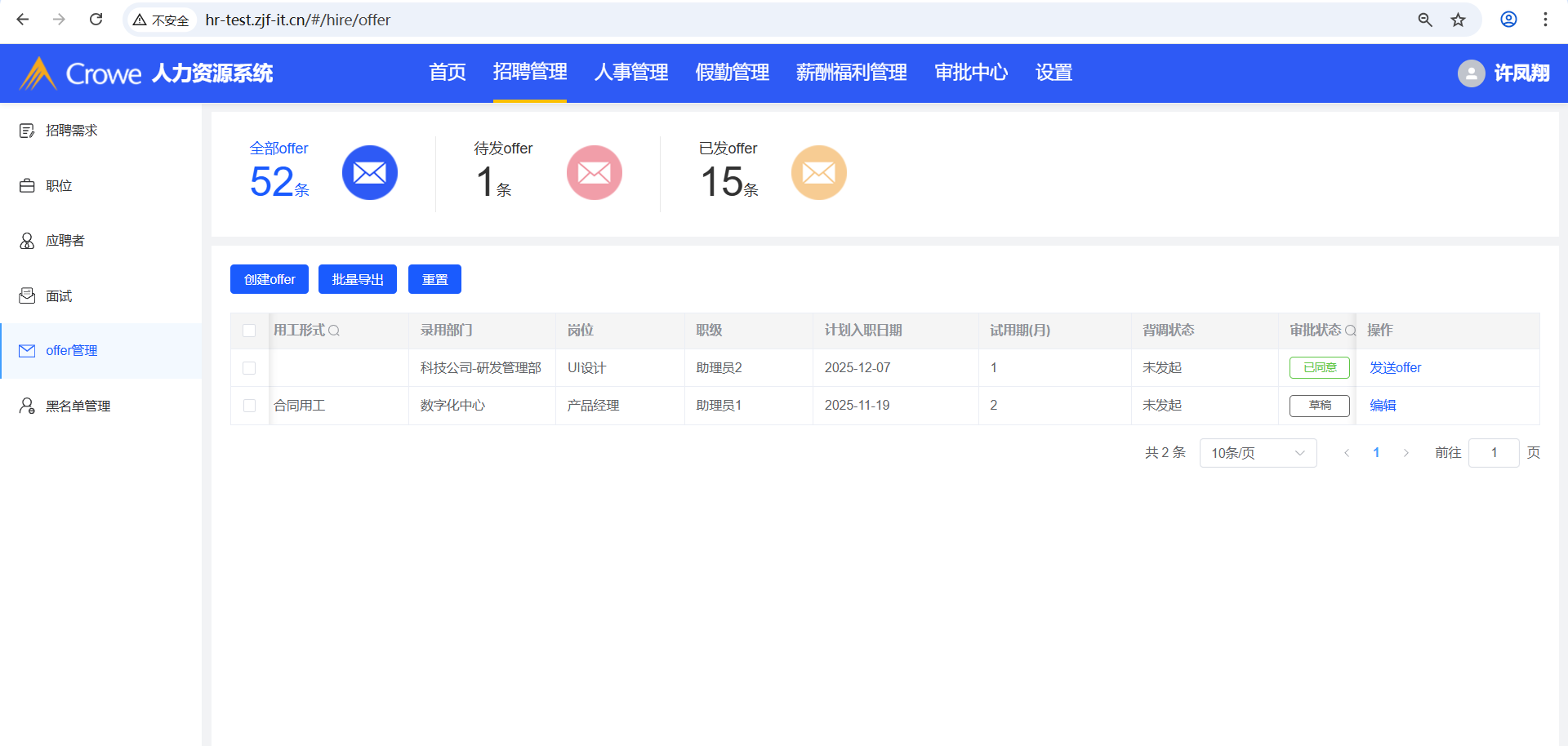Image resolution: width=1568 pixels, height=746 pixels.
Task: Click search icon beside 审批状态 column header
Action: [1350, 331]
